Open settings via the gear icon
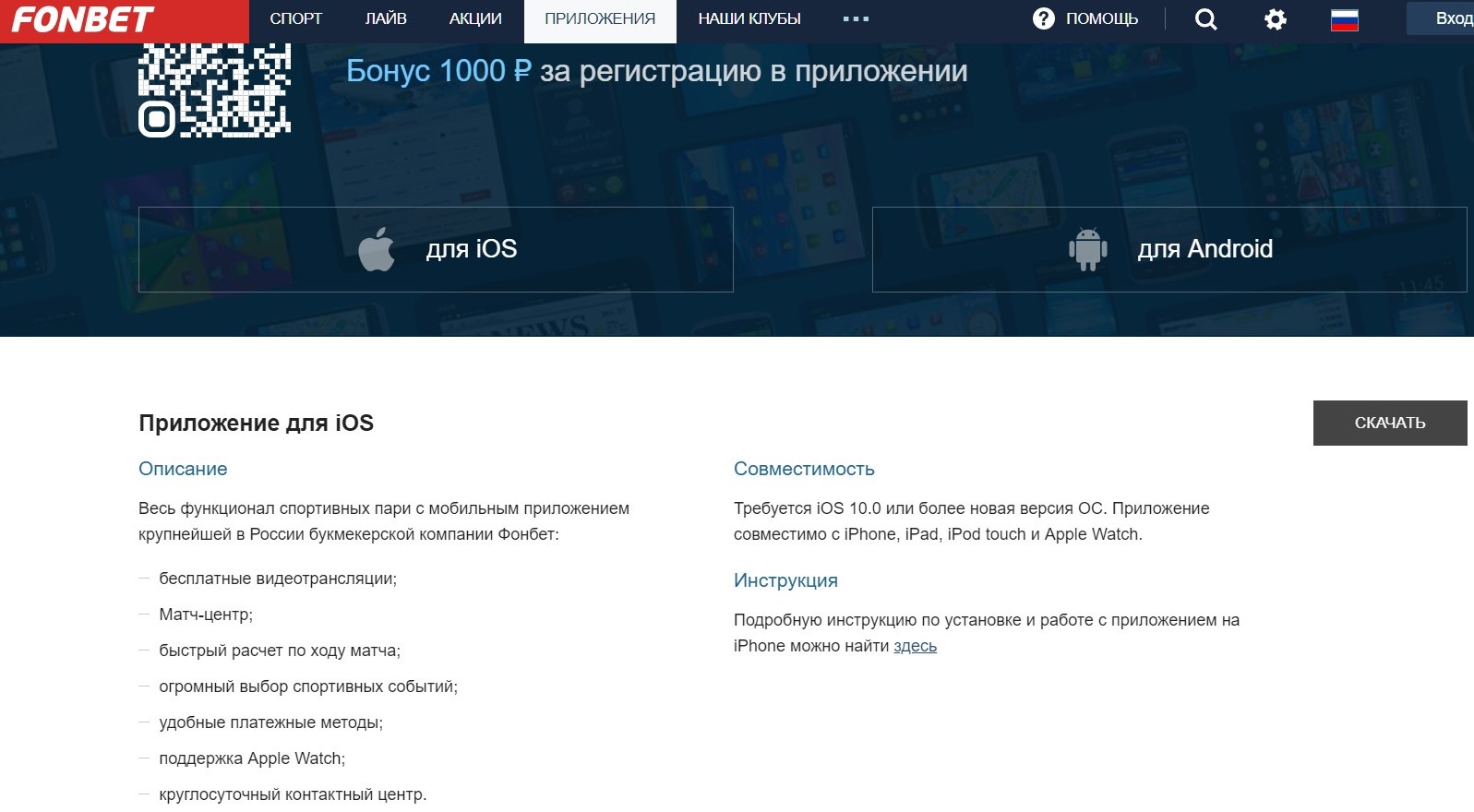Screen dimensions: 1474x812 (1276, 19)
